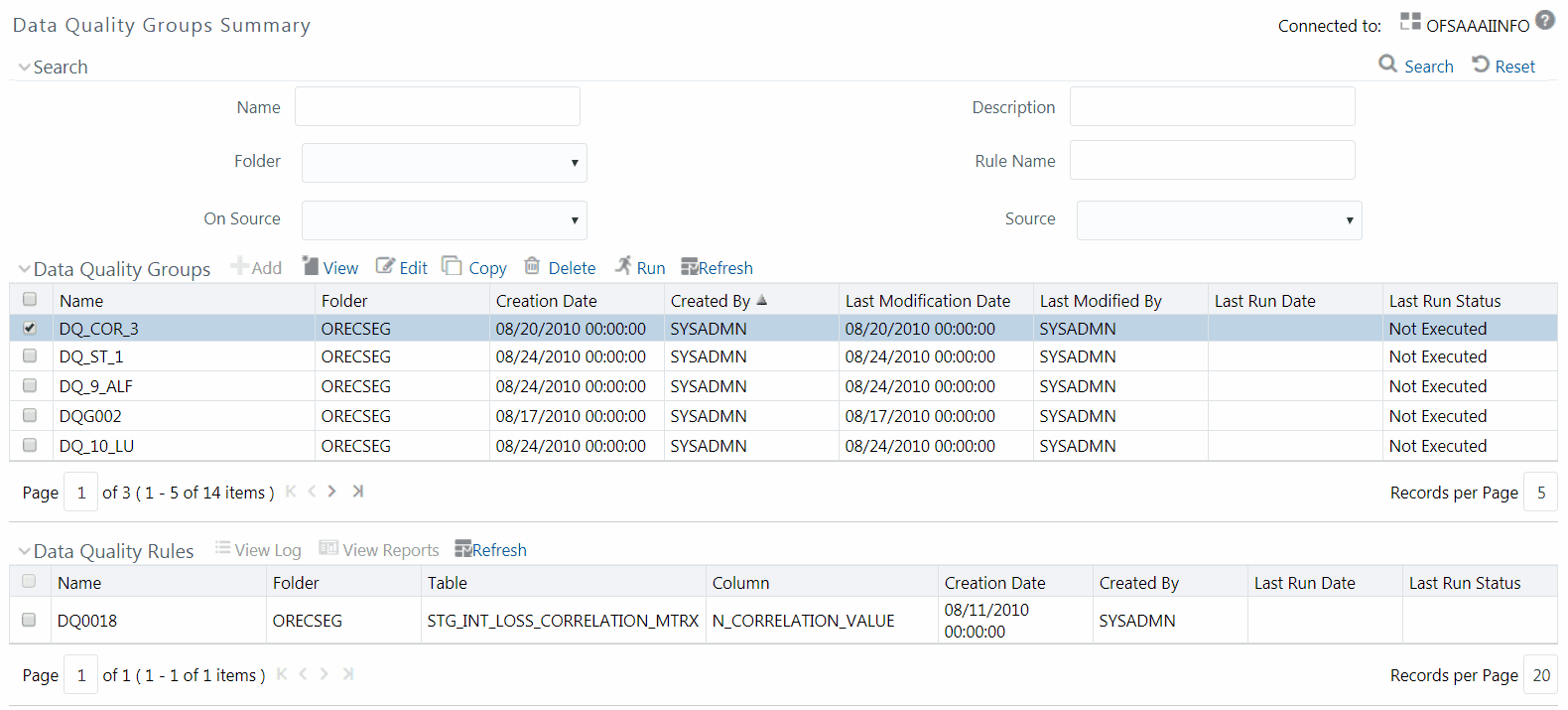This screenshot has height=710, width=1568.
Task: Check the DQ_9_ALF row checkbox
Action: point(30,384)
